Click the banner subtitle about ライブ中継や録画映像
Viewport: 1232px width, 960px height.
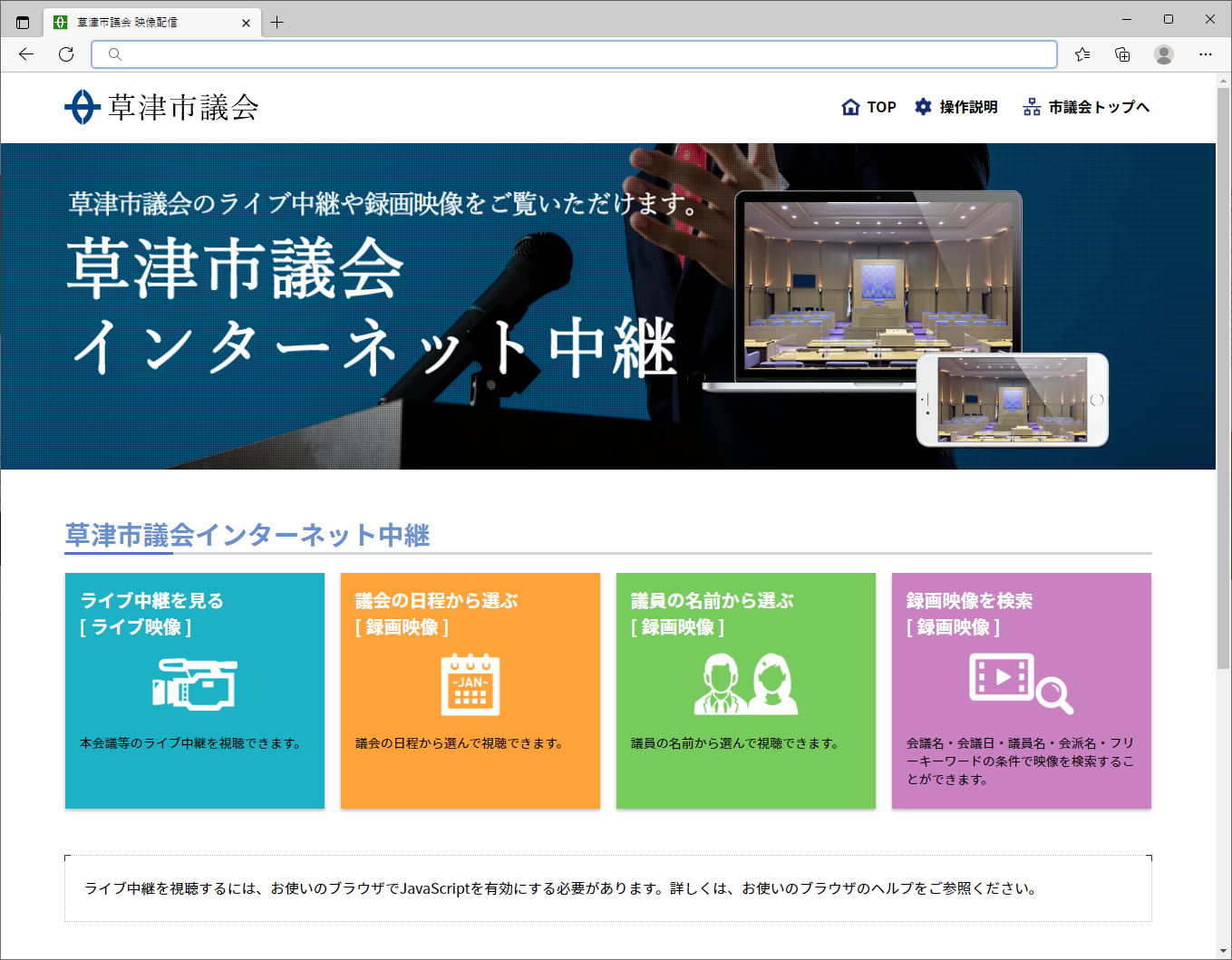click(384, 203)
